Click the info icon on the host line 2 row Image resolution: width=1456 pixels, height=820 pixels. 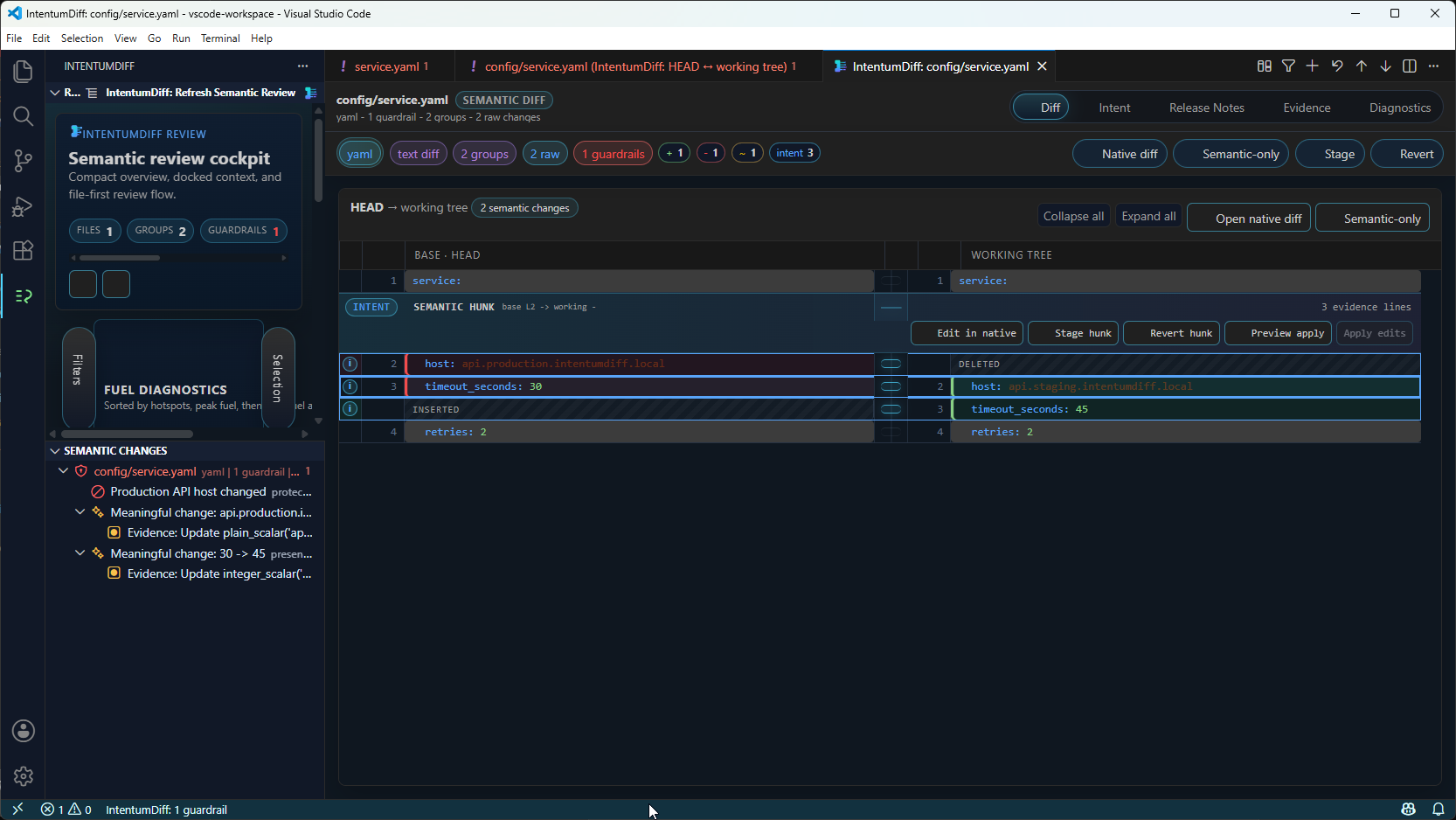click(x=350, y=364)
